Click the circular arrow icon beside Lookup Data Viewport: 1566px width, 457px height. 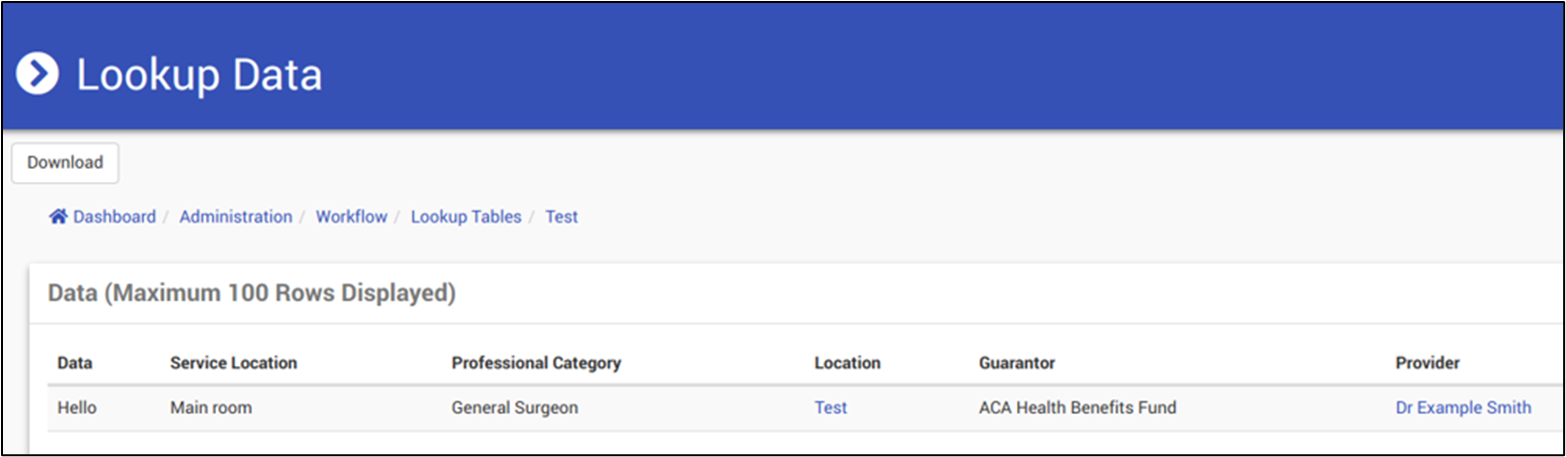(x=38, y=75)
